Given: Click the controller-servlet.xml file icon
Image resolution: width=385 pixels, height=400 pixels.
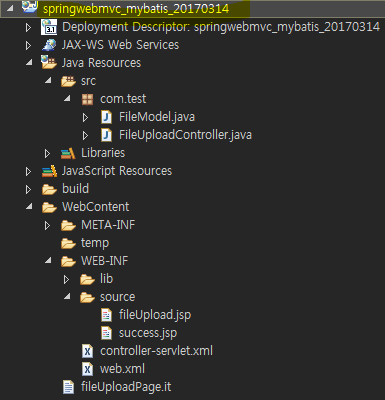Looking at the screenshot, I should click(x=87, y=351).
